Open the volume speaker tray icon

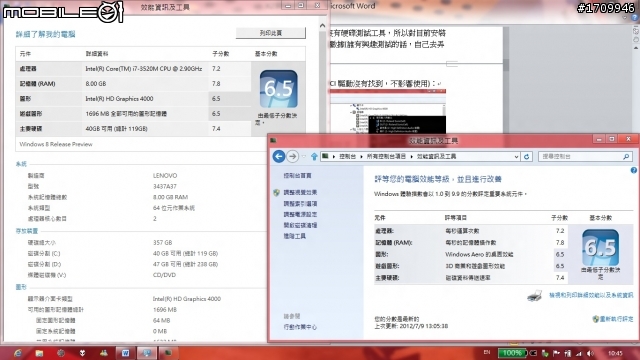pyautogui.click(x=590, y=353)
